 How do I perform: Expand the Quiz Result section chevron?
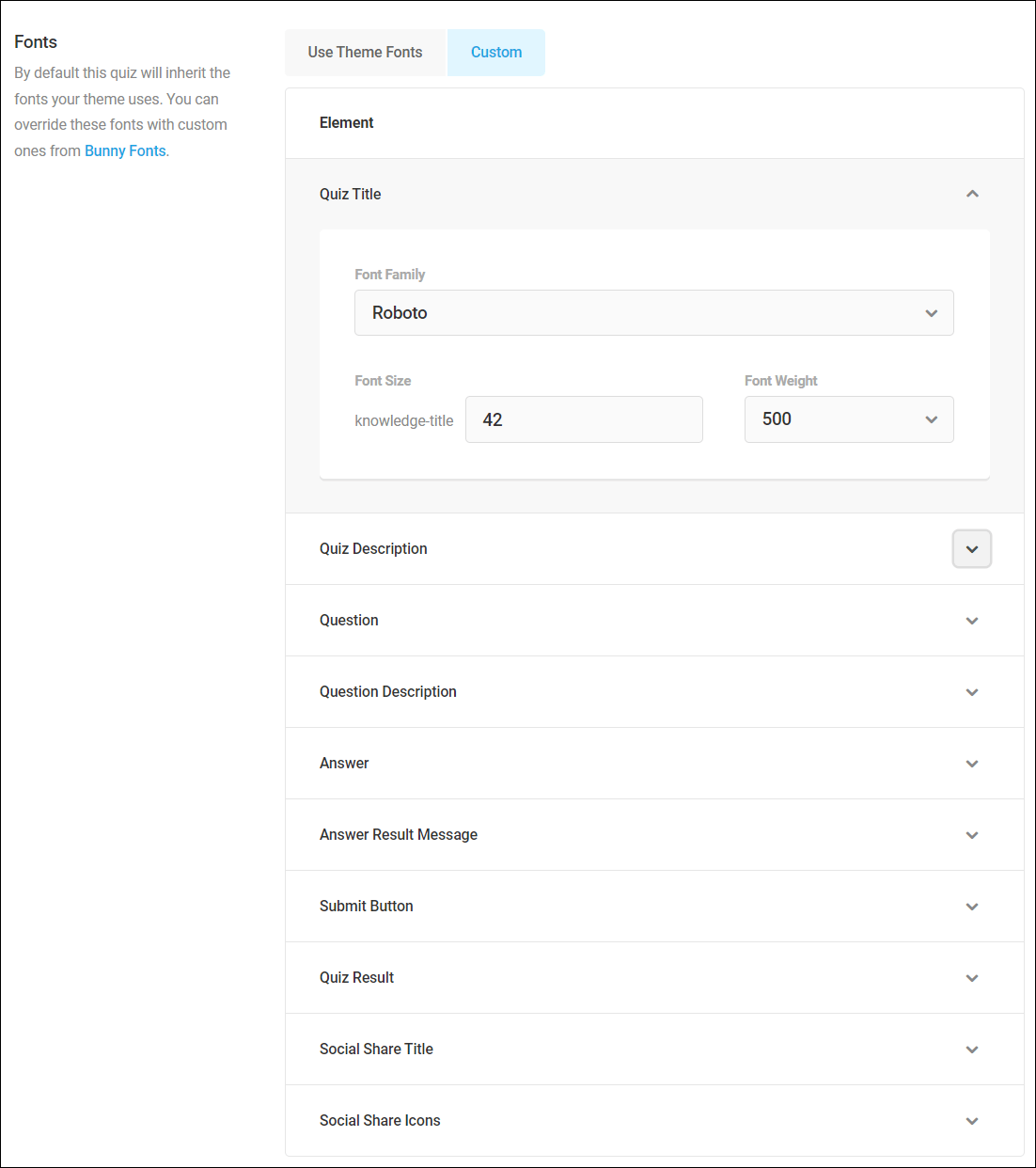coord(972,978)
